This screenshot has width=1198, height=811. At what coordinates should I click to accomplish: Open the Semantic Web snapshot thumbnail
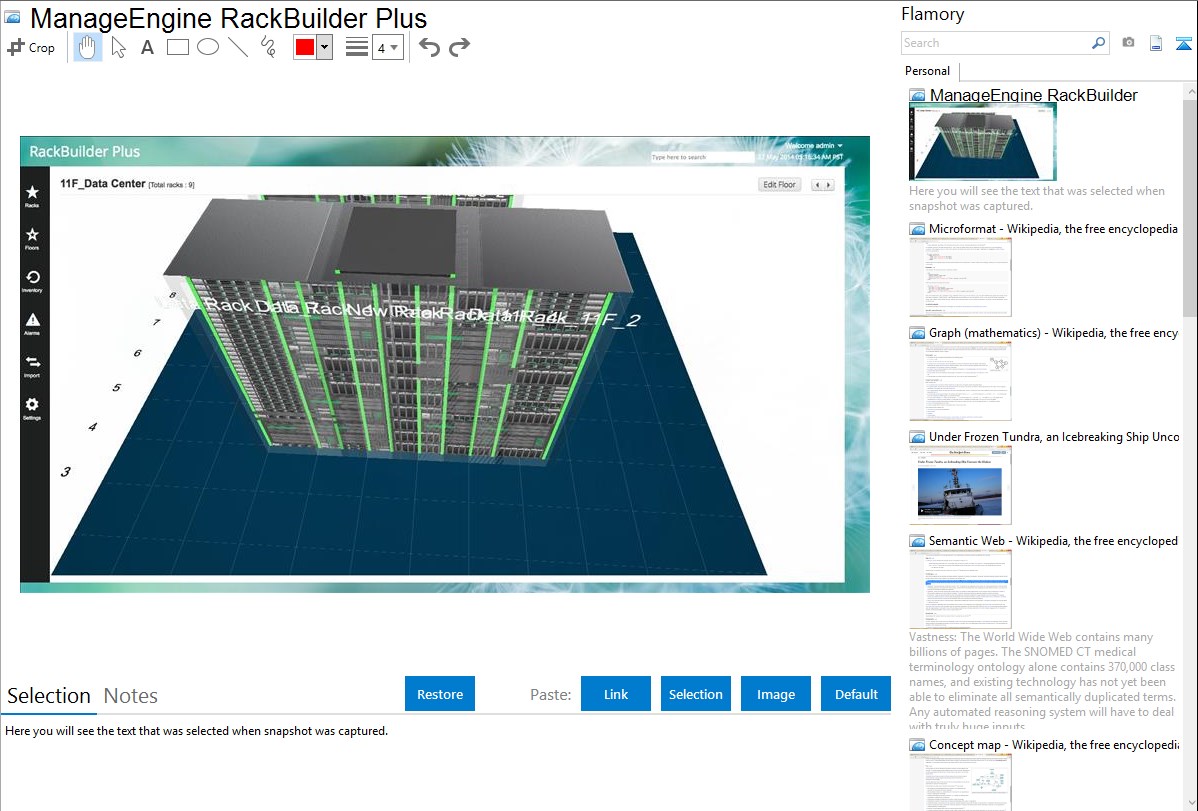[x=960, y=589]
